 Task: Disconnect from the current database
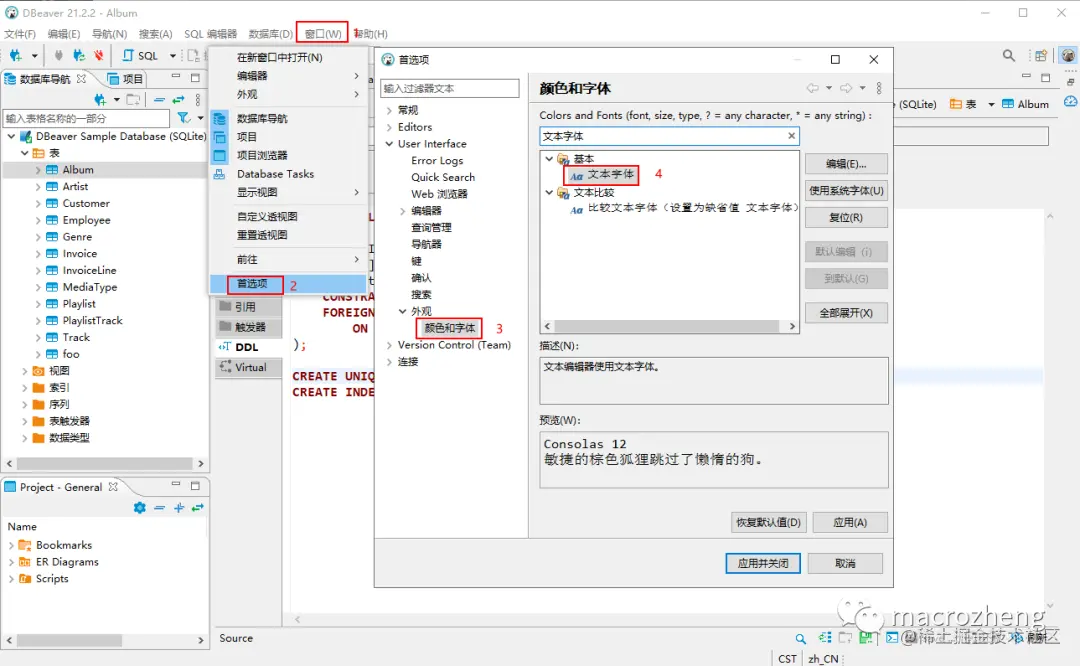click(98, 55)
